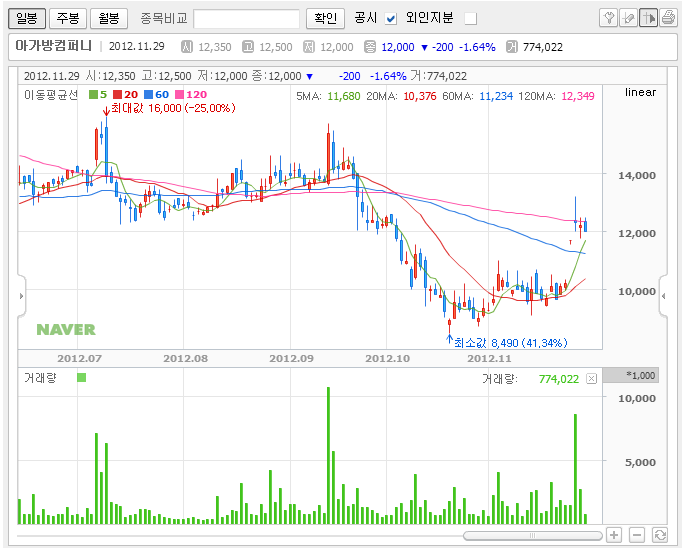The image size is (682, 548).
Task: Click the 아가방컴퍼니 stock name
Action: [53, 46]
